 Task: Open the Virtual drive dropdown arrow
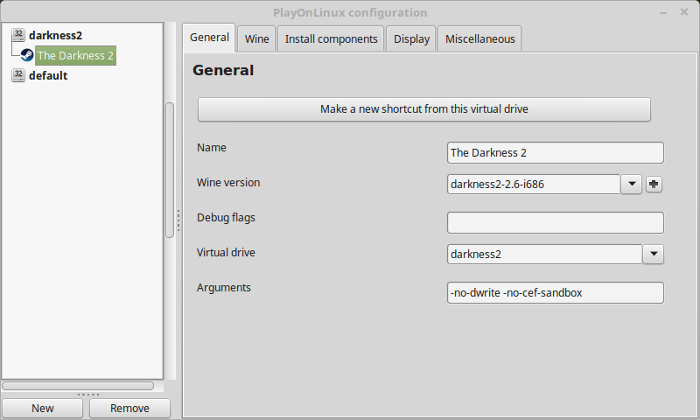[x=653, y=254]
